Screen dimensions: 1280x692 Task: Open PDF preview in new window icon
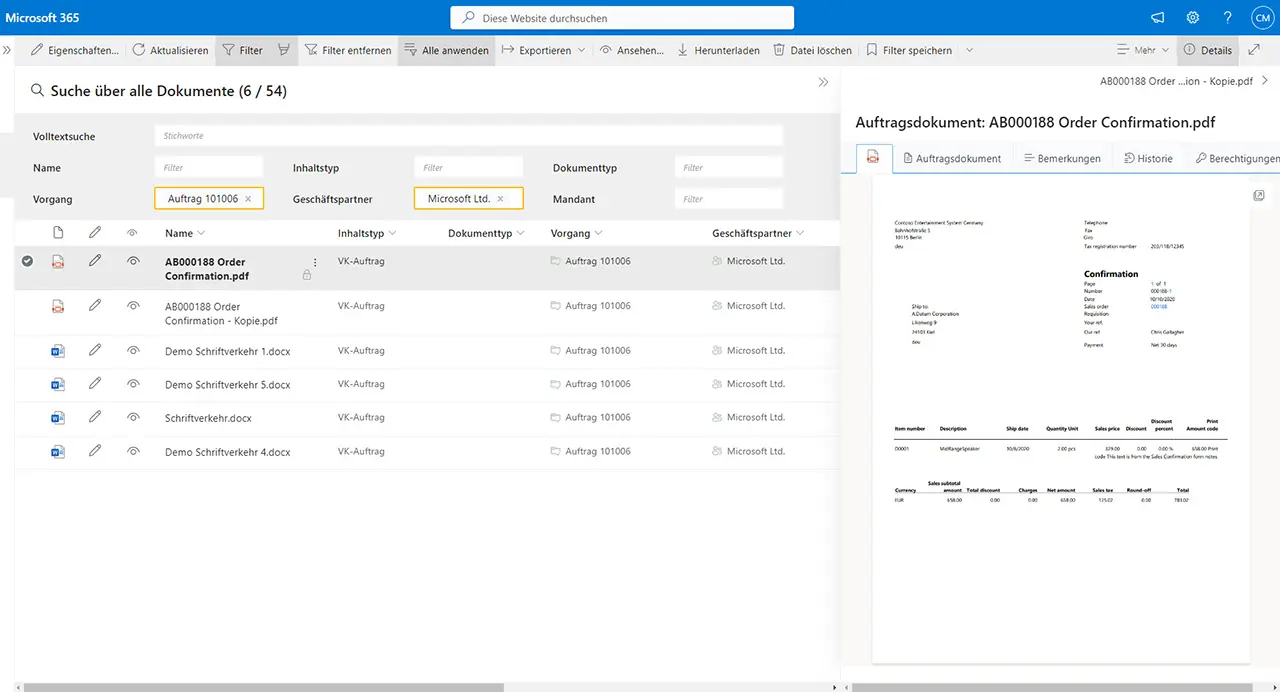click(1259, 195)
